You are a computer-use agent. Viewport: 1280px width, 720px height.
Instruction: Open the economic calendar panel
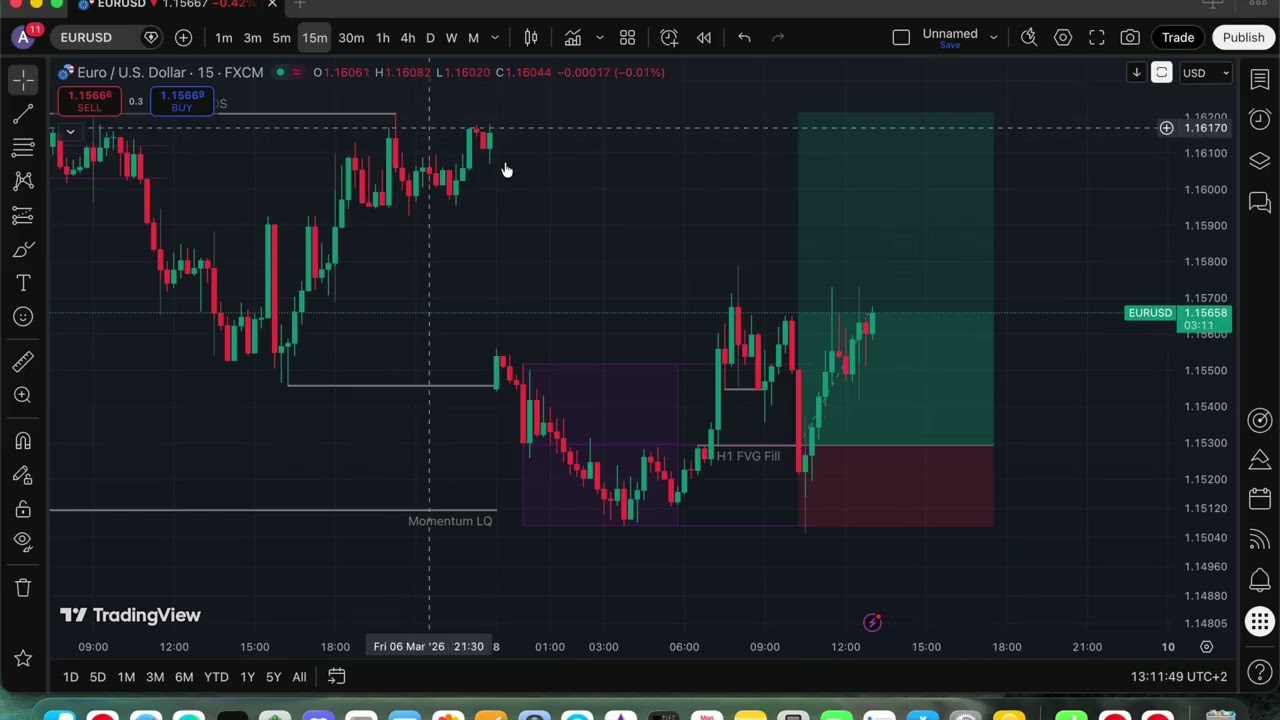[x=1260, y=498]
